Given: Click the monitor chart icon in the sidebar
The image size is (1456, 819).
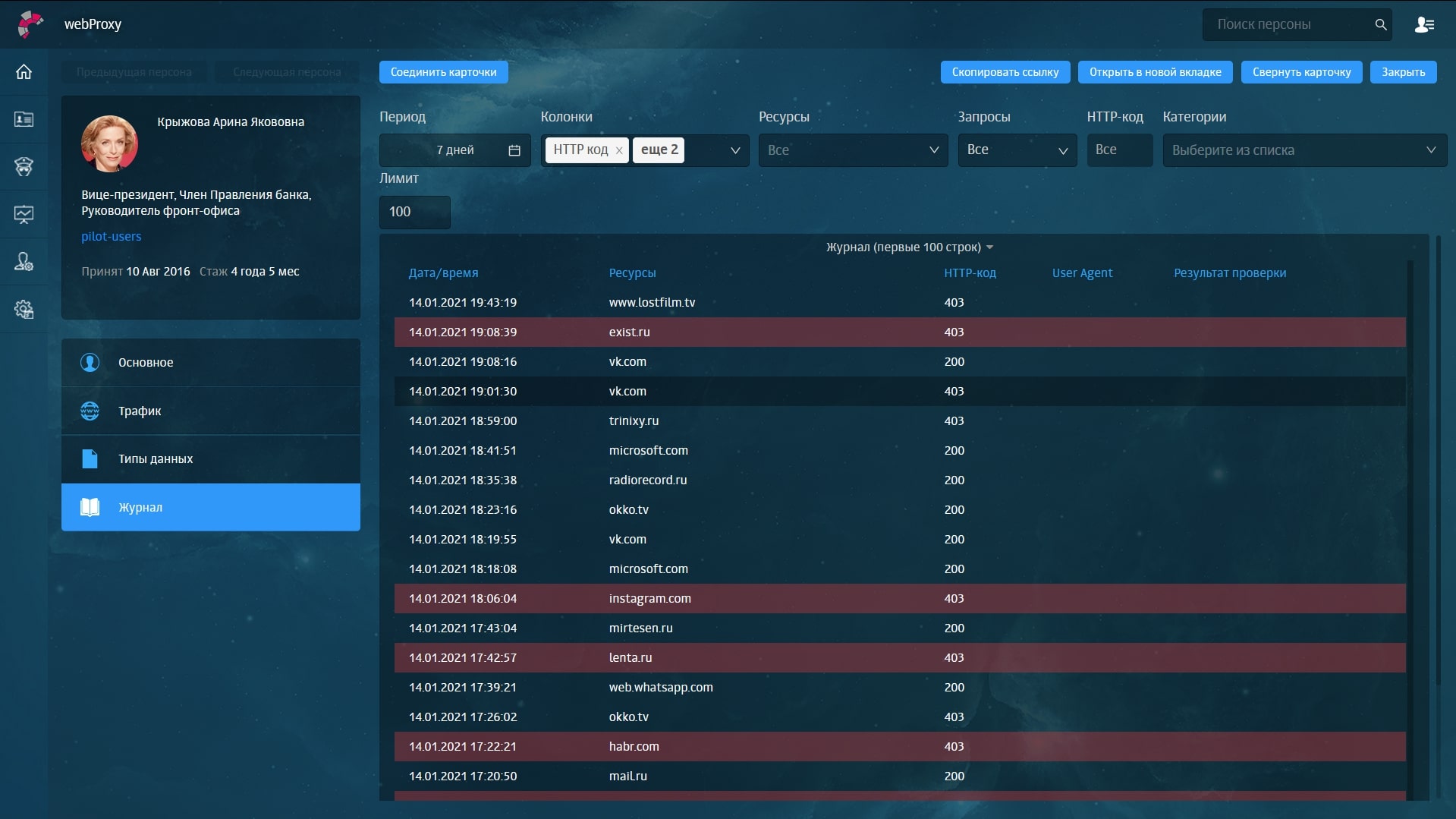Looking at the screenshot, I should coord(24,215).
